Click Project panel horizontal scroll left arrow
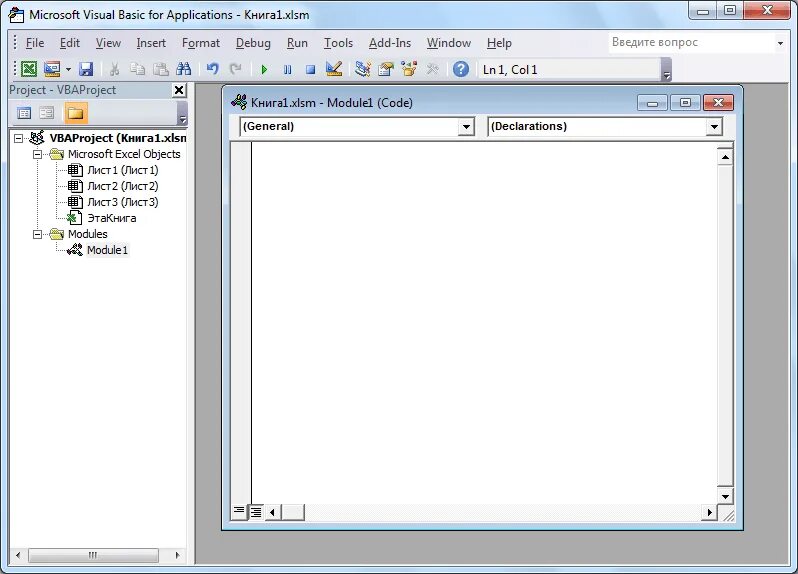 pos(18,555)
